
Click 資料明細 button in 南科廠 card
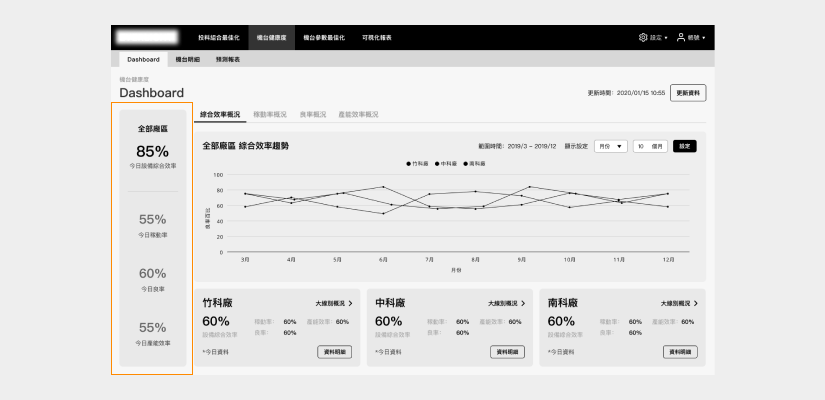[x=680, y=352]
